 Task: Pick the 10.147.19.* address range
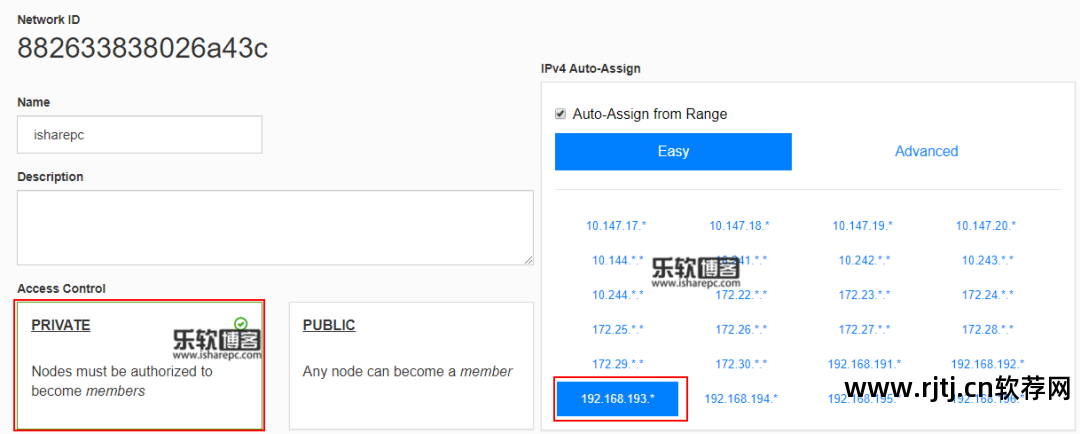863,226
